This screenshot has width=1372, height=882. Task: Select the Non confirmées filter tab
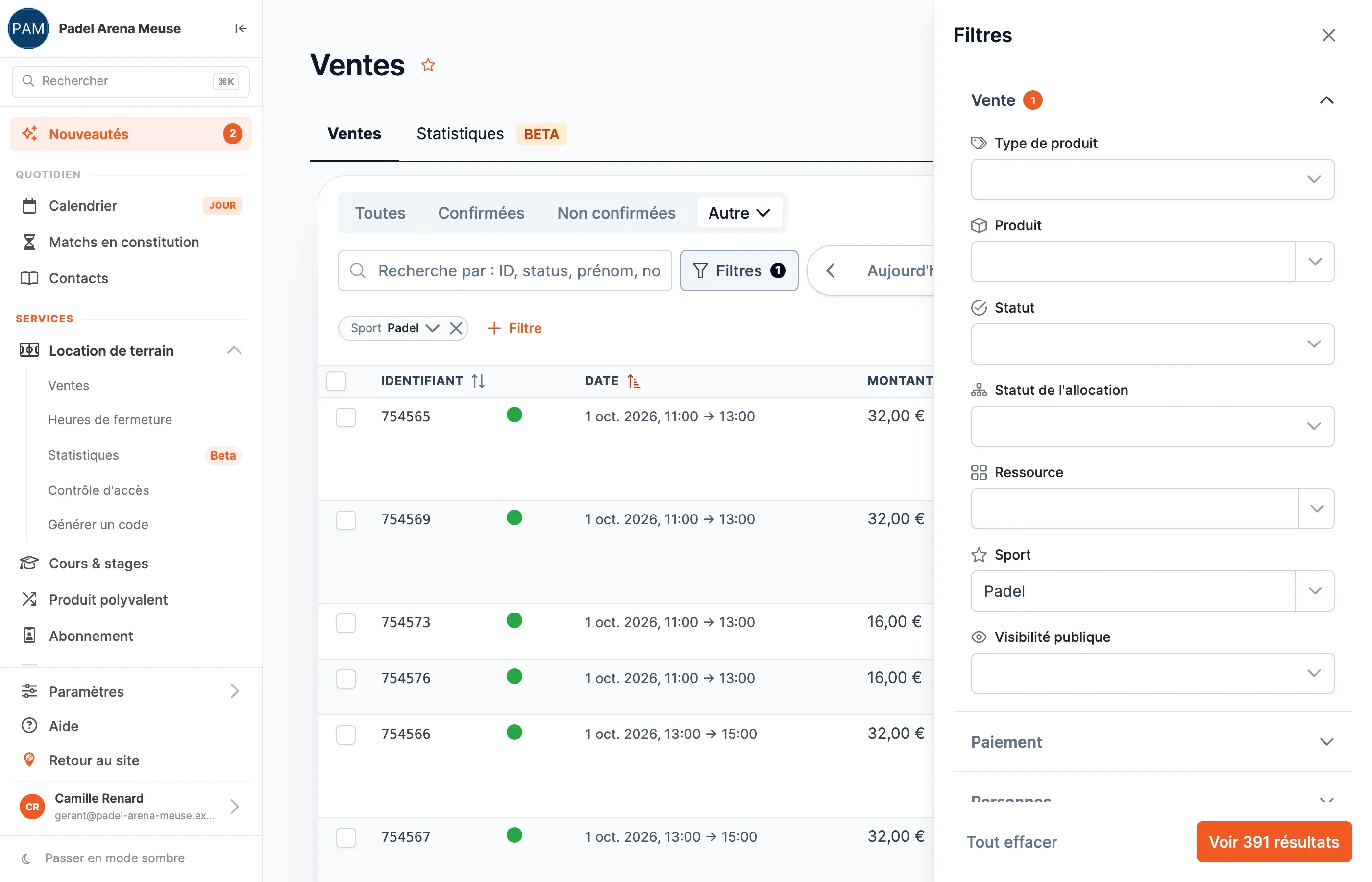pos(616,213)
